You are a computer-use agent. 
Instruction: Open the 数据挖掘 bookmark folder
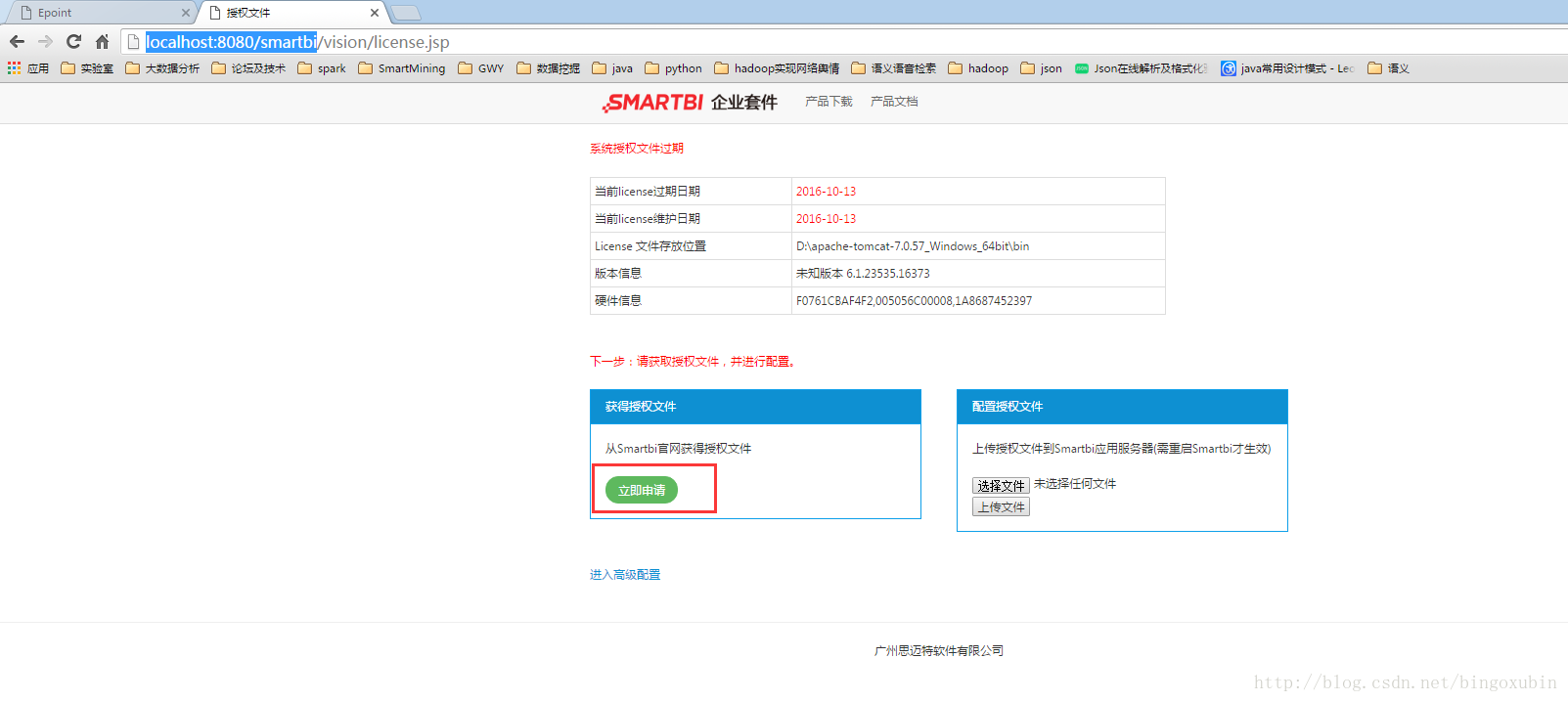[549, 68]
